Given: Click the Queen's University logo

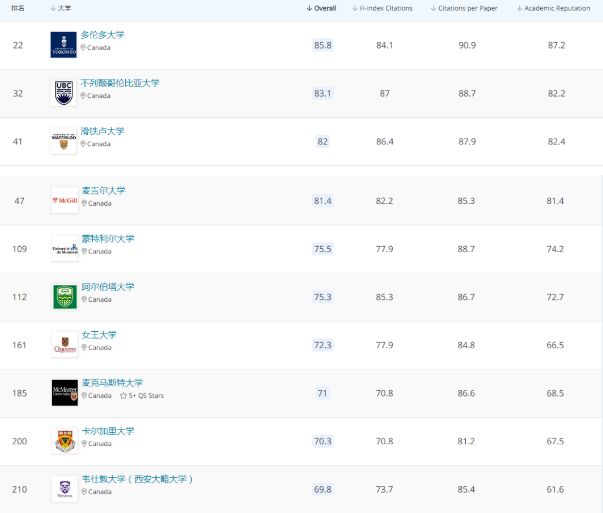Looking at the screenshot, I should coord(65,345).
